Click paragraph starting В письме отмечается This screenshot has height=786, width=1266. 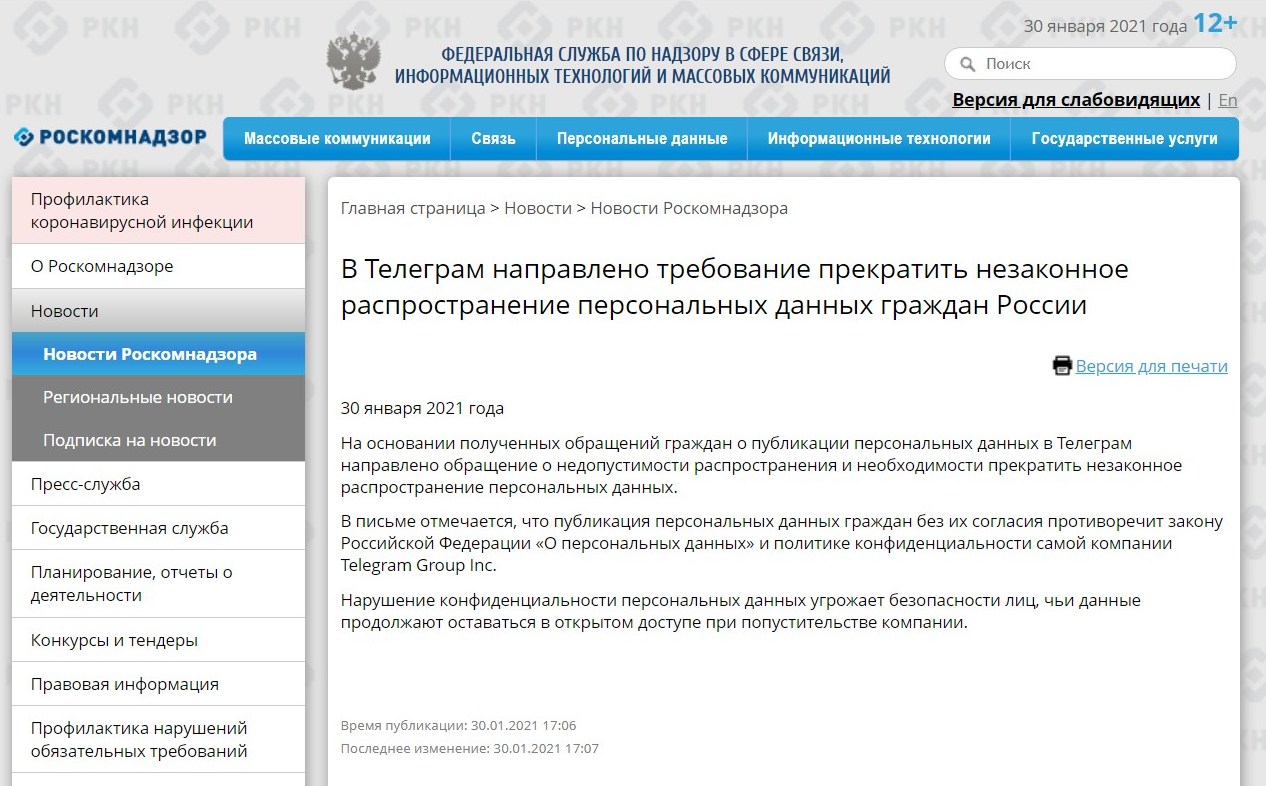point(782,543)
